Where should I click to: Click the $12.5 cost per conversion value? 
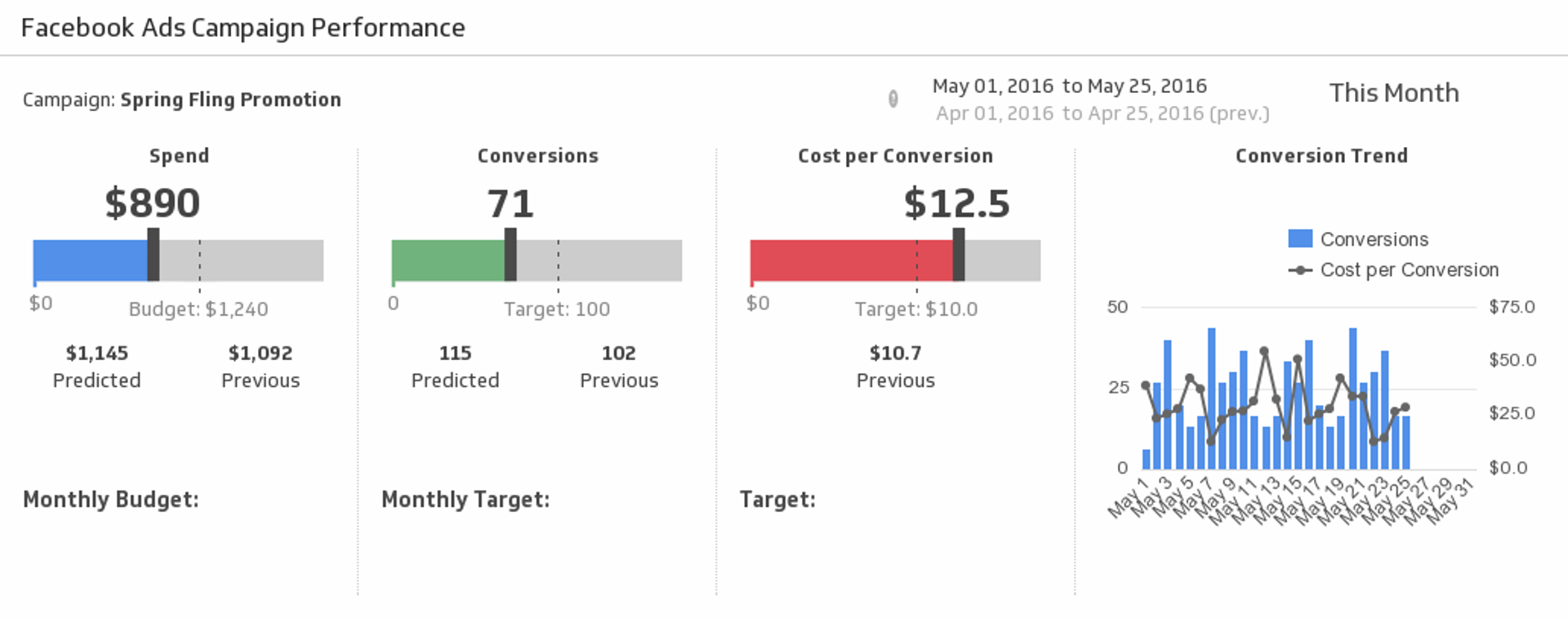pos(956,203)
